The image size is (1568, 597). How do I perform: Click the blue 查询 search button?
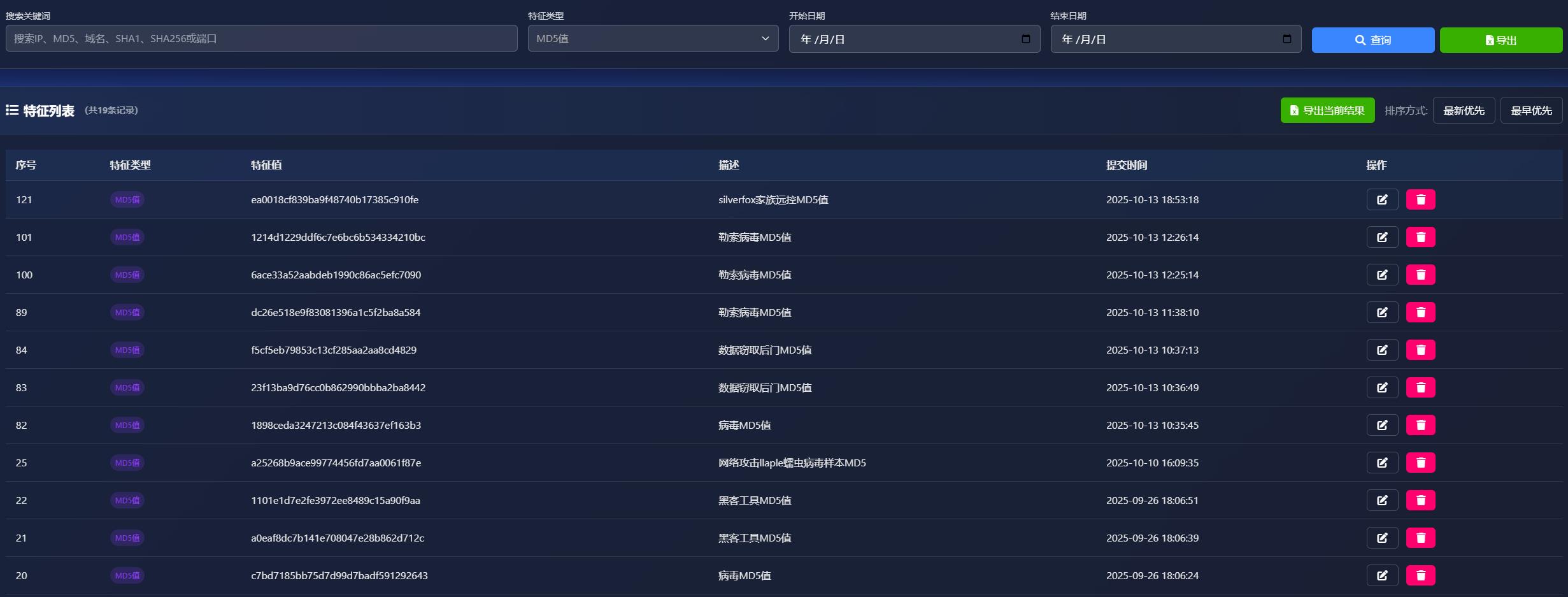[1372, 40]
